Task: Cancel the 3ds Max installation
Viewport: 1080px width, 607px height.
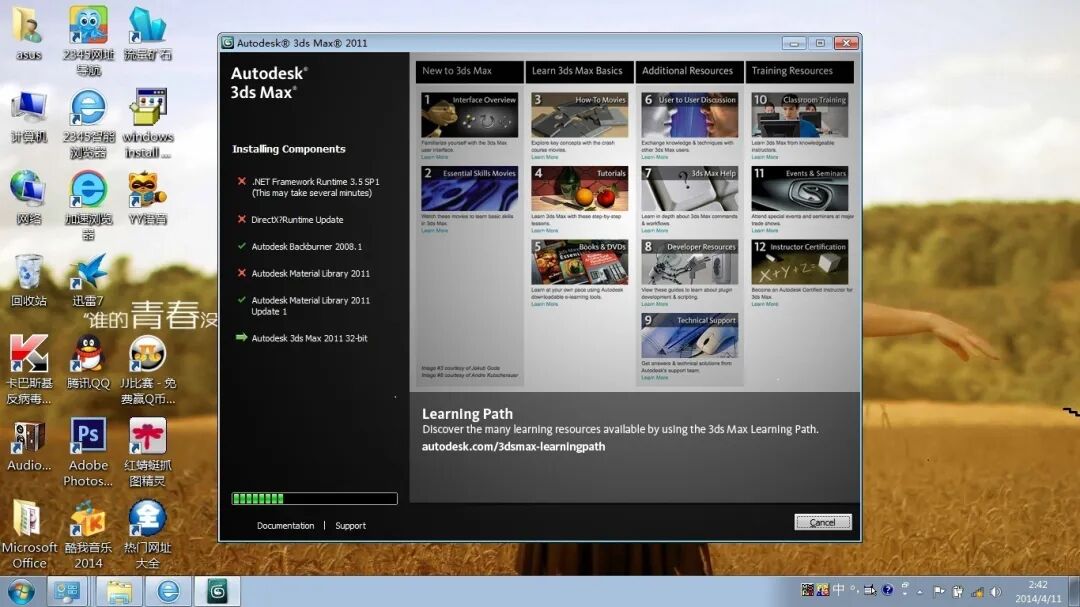Action: tap(822, 522)
